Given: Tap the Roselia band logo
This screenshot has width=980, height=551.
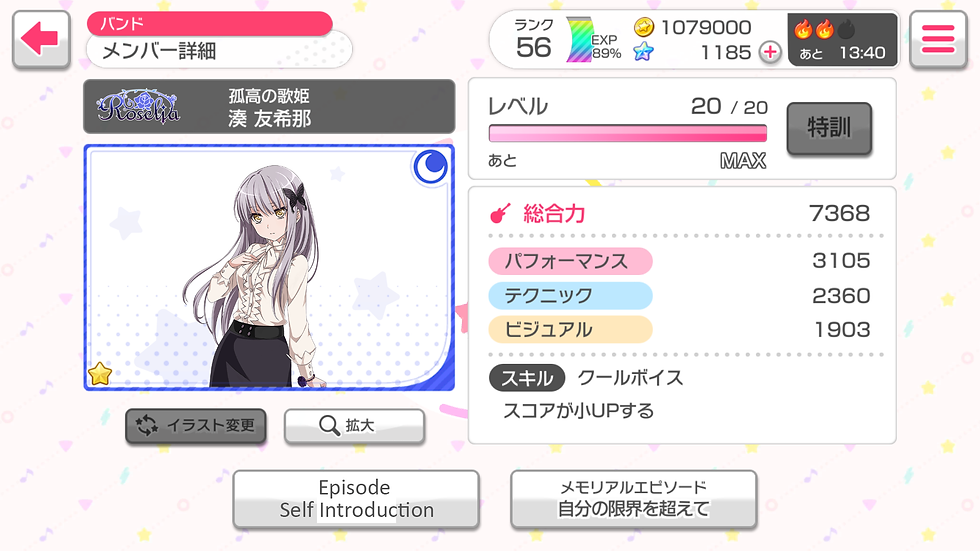Looking at the screenshot, I should 139,106.
